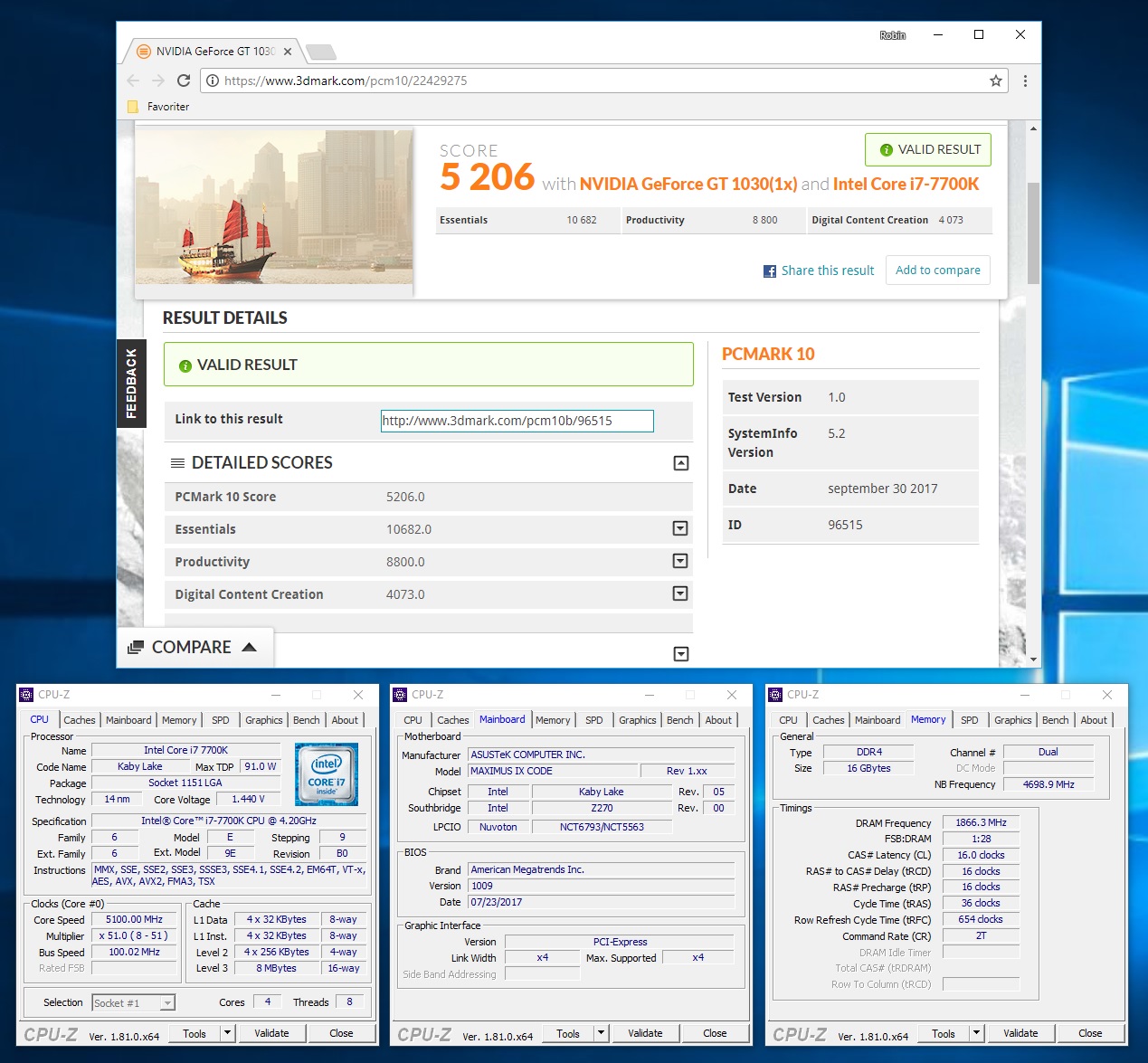Click the scrollbar up arrow in browser

click(1033, 128)
